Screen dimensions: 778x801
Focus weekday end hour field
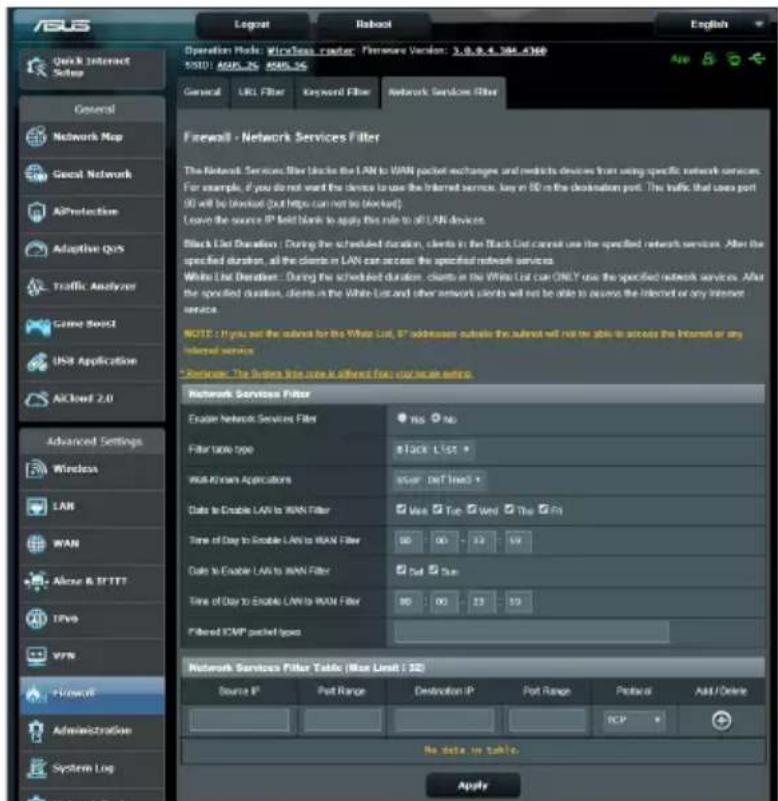click(x=481, y=541)
